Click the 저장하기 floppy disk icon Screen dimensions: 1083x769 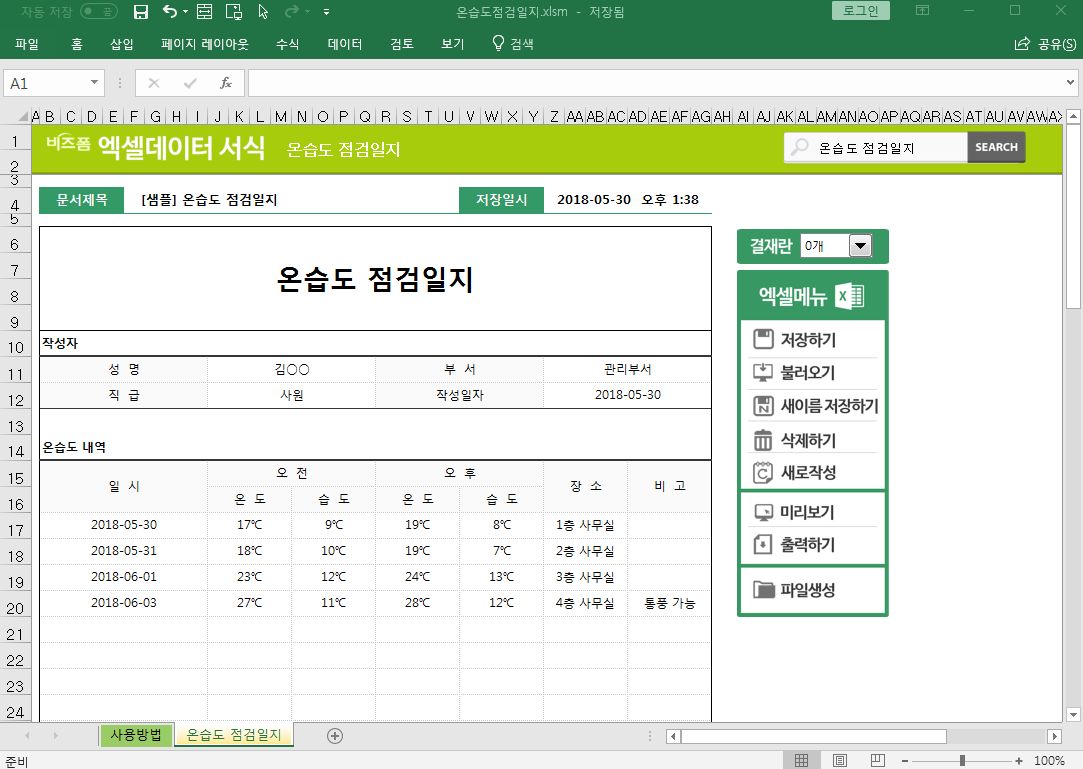[763, 339]
